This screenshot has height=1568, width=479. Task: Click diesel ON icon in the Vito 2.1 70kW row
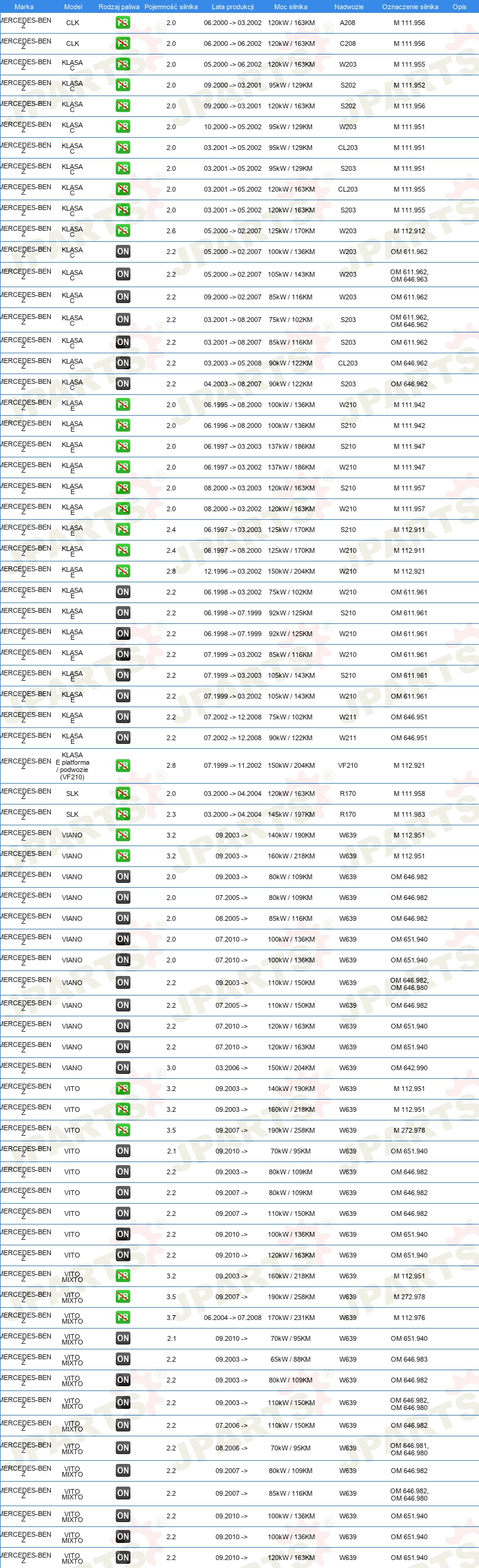tap(123, 1151)
